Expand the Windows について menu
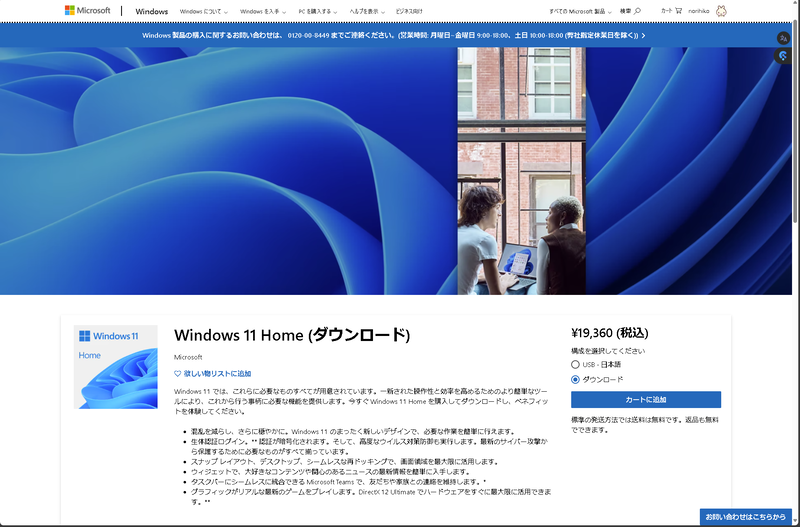 pos(204,11)
